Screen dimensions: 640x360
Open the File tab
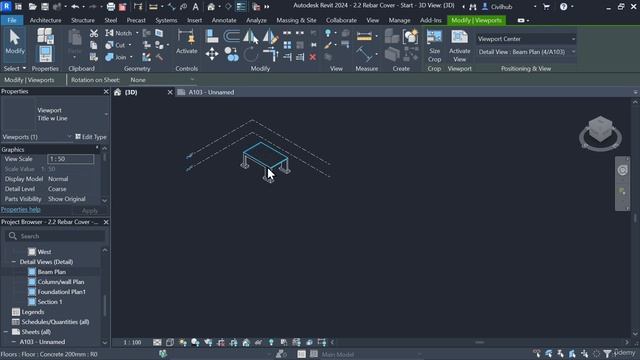12,20
